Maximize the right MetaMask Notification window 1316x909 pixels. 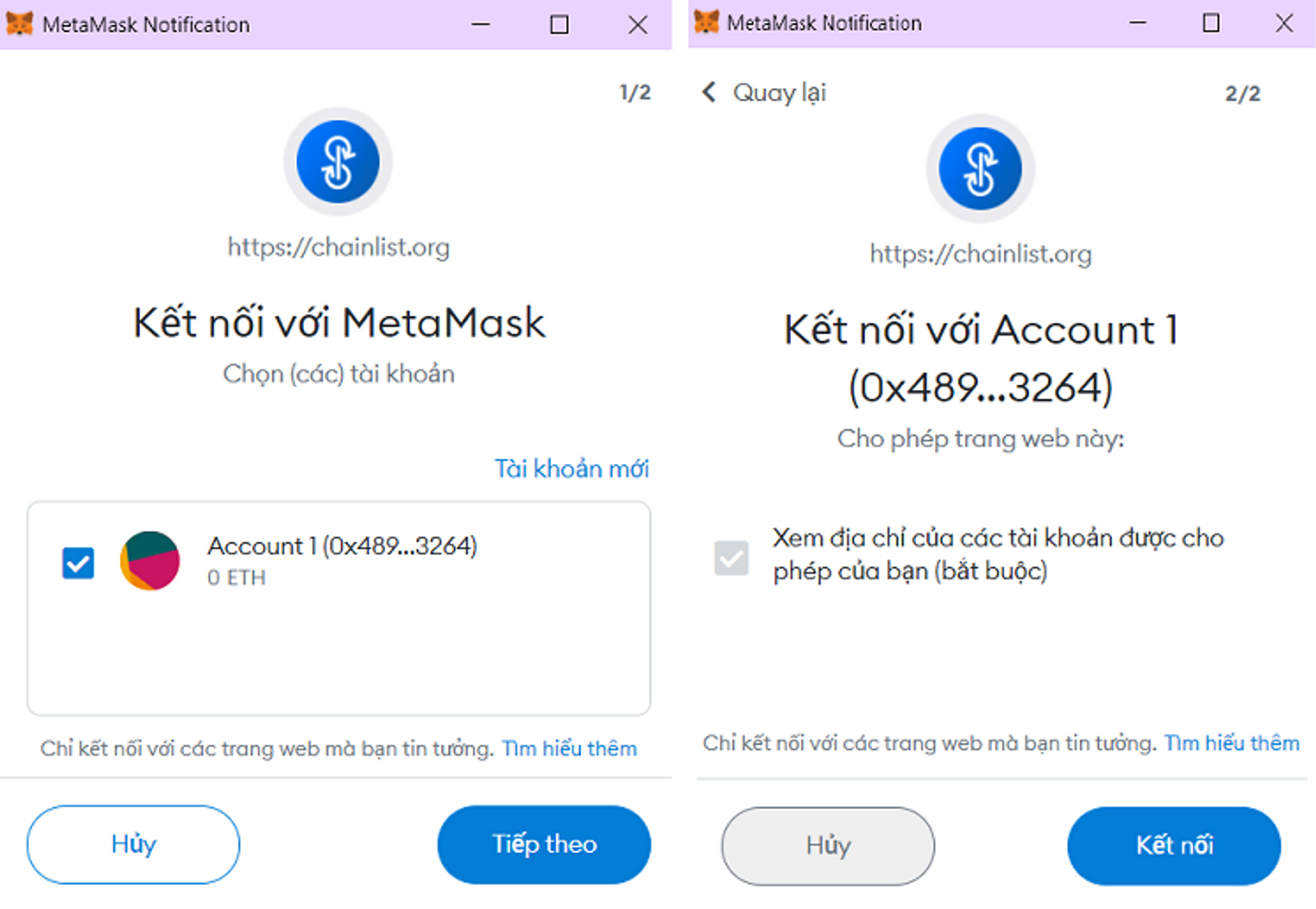(x=1211, y=23)
